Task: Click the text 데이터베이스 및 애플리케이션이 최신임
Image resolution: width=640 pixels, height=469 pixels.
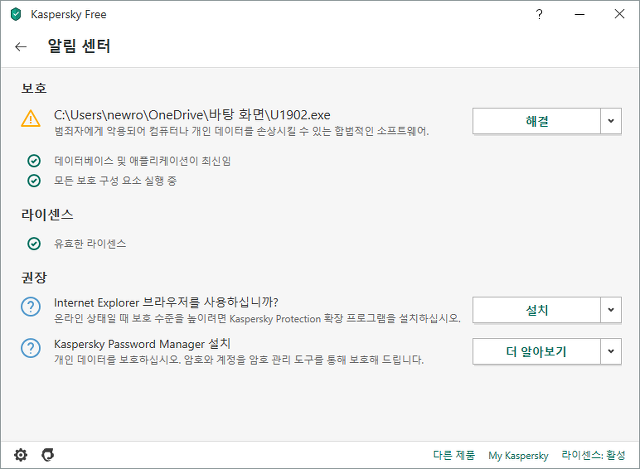Action: [142, 161]
